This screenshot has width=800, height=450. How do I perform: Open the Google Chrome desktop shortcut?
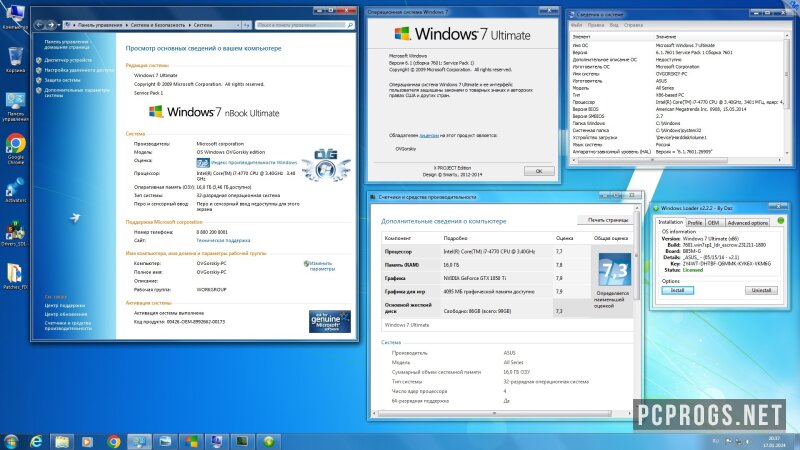(15, 149)
